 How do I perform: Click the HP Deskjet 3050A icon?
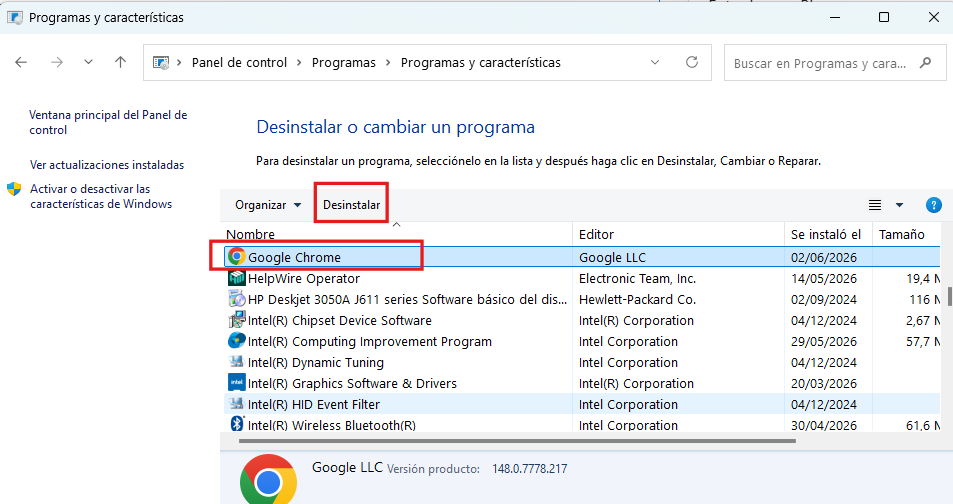[x=236, y=299]
